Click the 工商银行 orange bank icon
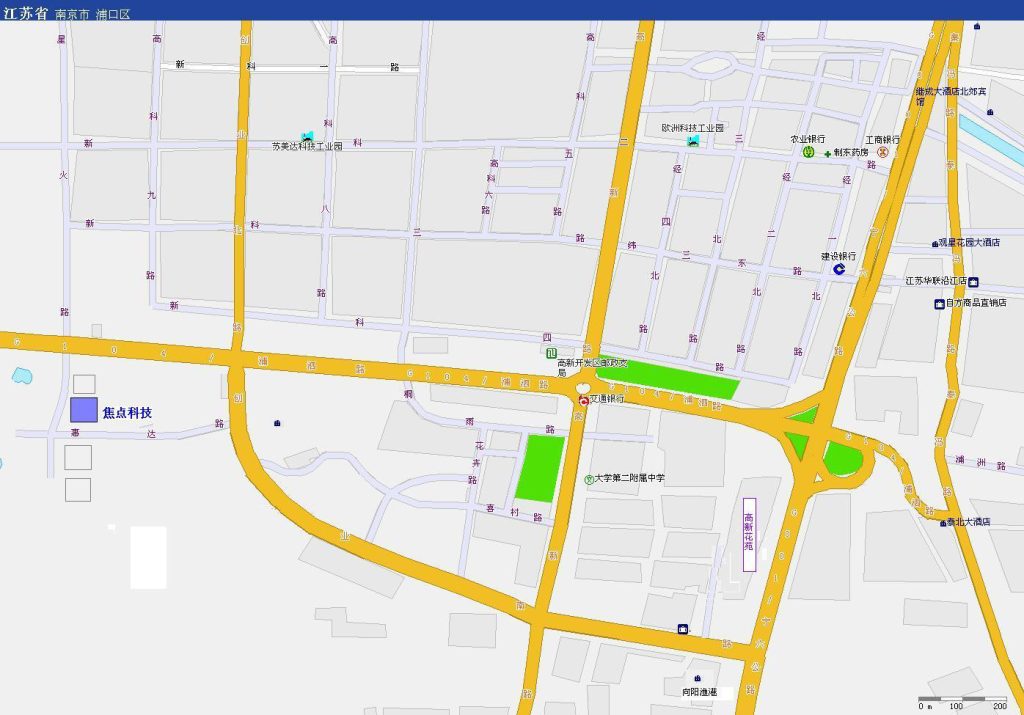The width and height of the screenshot is (1024, 715). [883, 152]
